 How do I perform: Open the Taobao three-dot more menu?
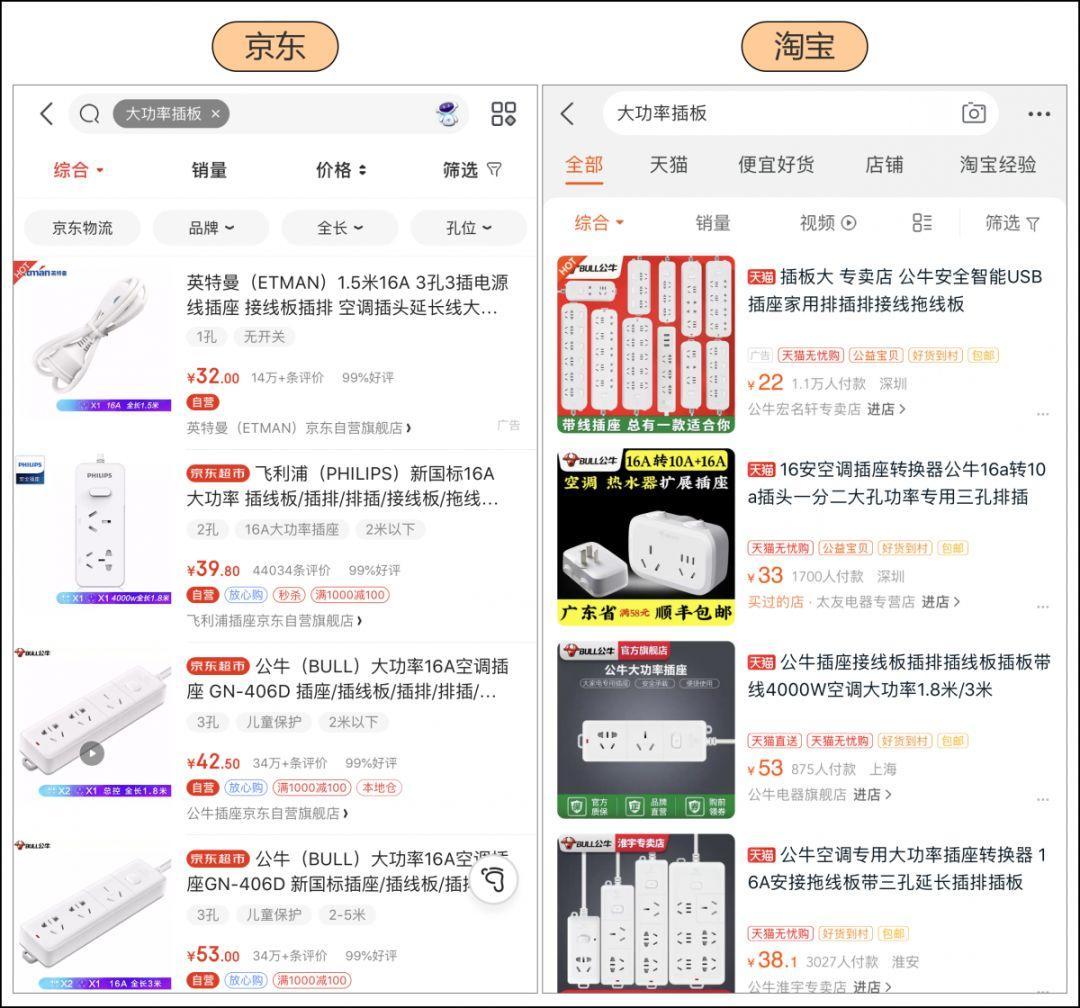coord(1039,114)
